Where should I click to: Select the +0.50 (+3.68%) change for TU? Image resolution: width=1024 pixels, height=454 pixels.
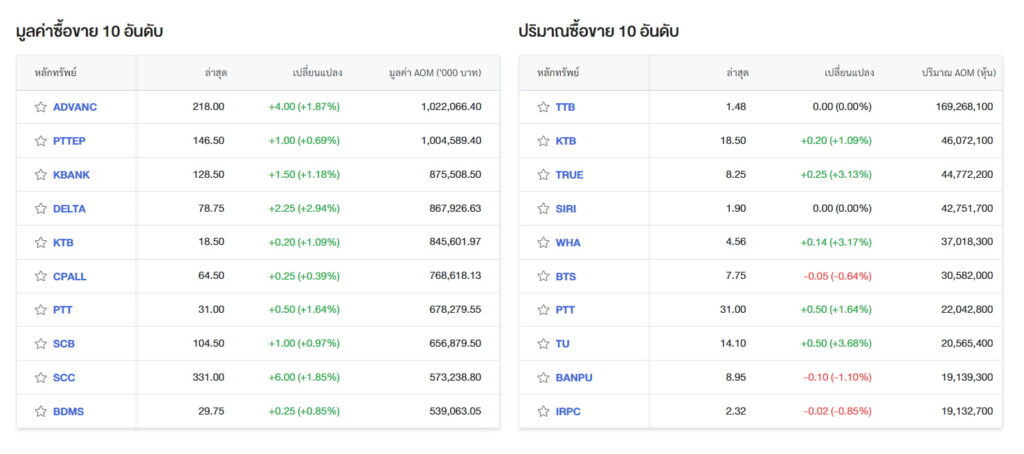pos(837,344)
